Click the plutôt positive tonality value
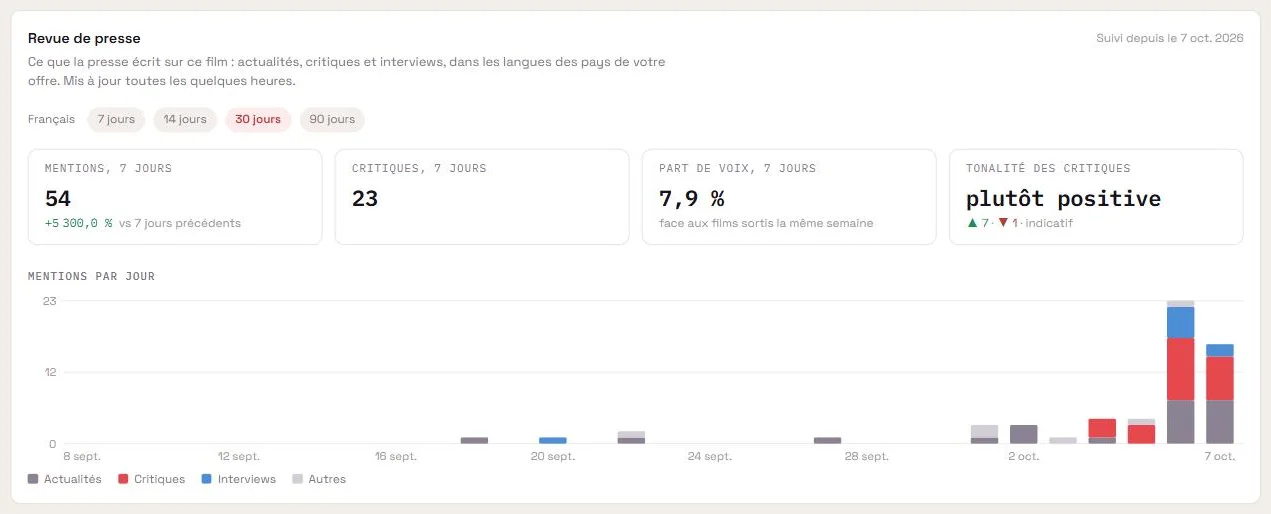1271x514 pixels. pyautogui.click(x=1063, y=198)
